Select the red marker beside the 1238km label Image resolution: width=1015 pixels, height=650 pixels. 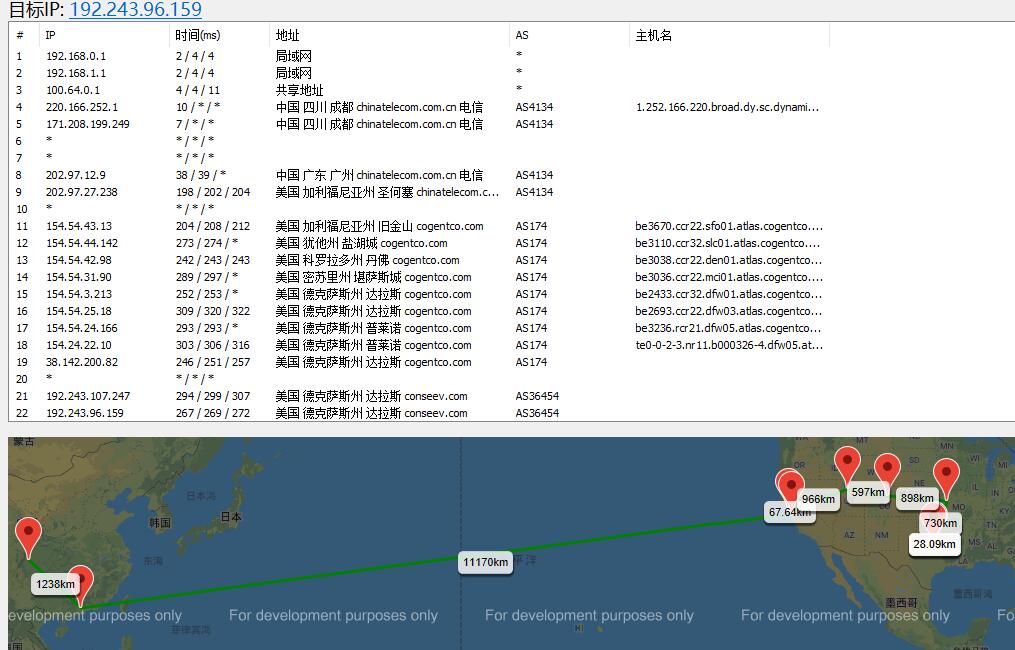coord(82,583)
